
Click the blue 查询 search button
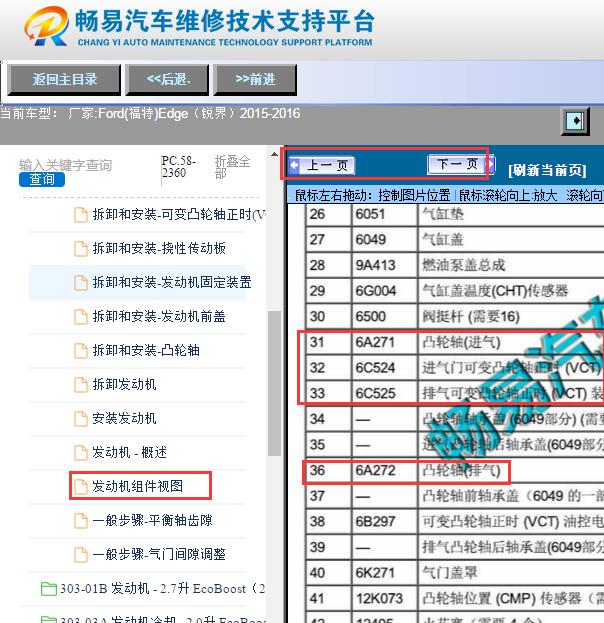coord(42,180)
